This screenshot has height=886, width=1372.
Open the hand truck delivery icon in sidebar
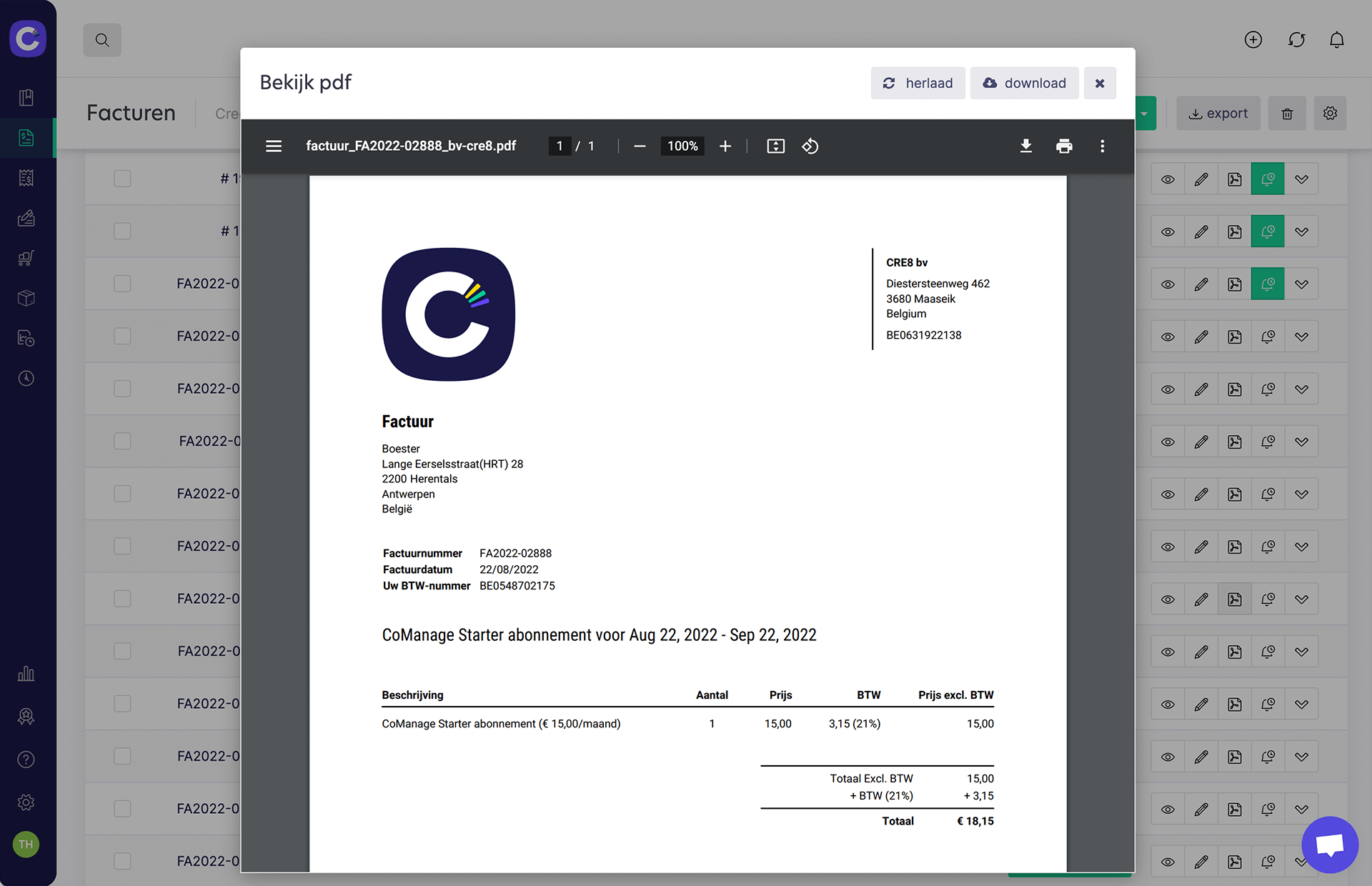[26, 258]
